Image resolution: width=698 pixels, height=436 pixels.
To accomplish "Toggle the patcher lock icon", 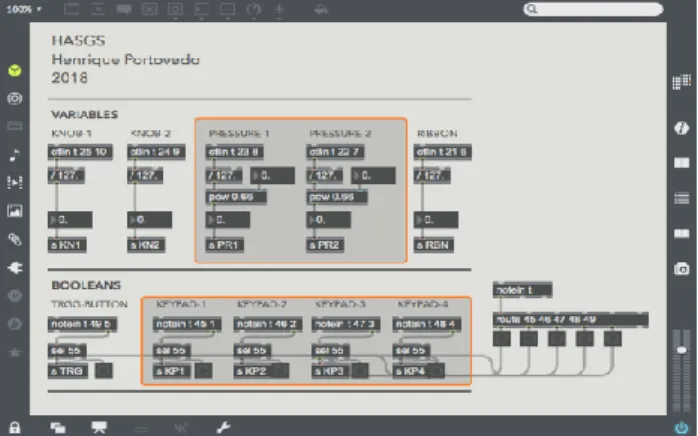I will [x=15, y=428].
